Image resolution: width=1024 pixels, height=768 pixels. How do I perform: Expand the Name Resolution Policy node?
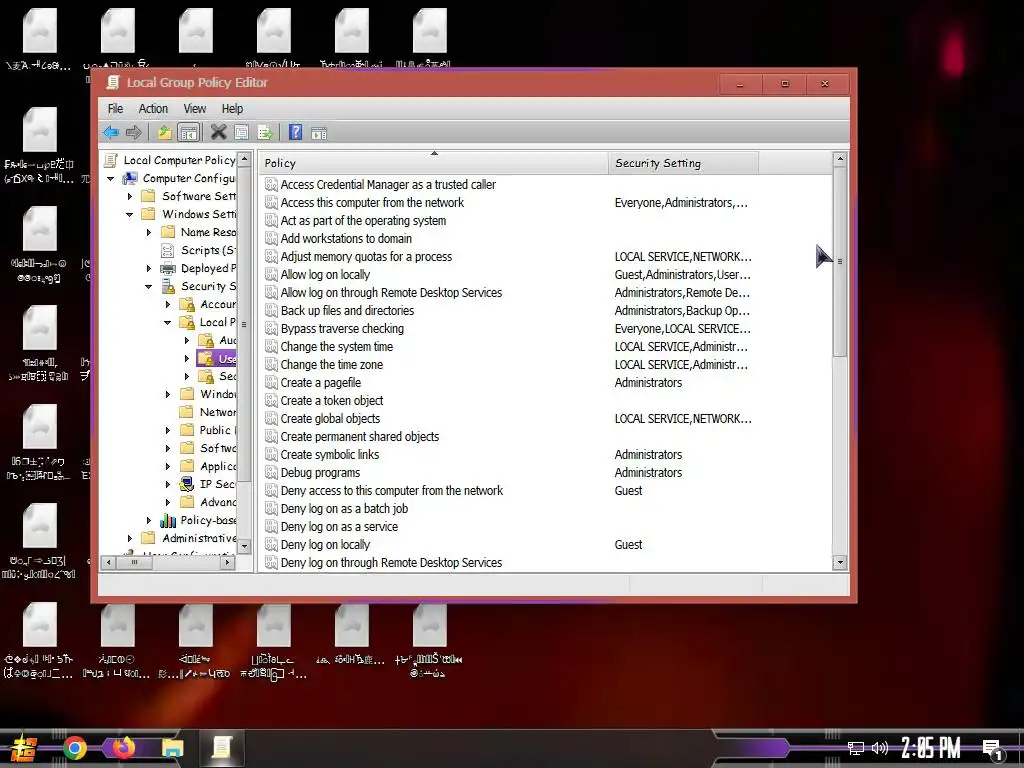pos(148,232)
